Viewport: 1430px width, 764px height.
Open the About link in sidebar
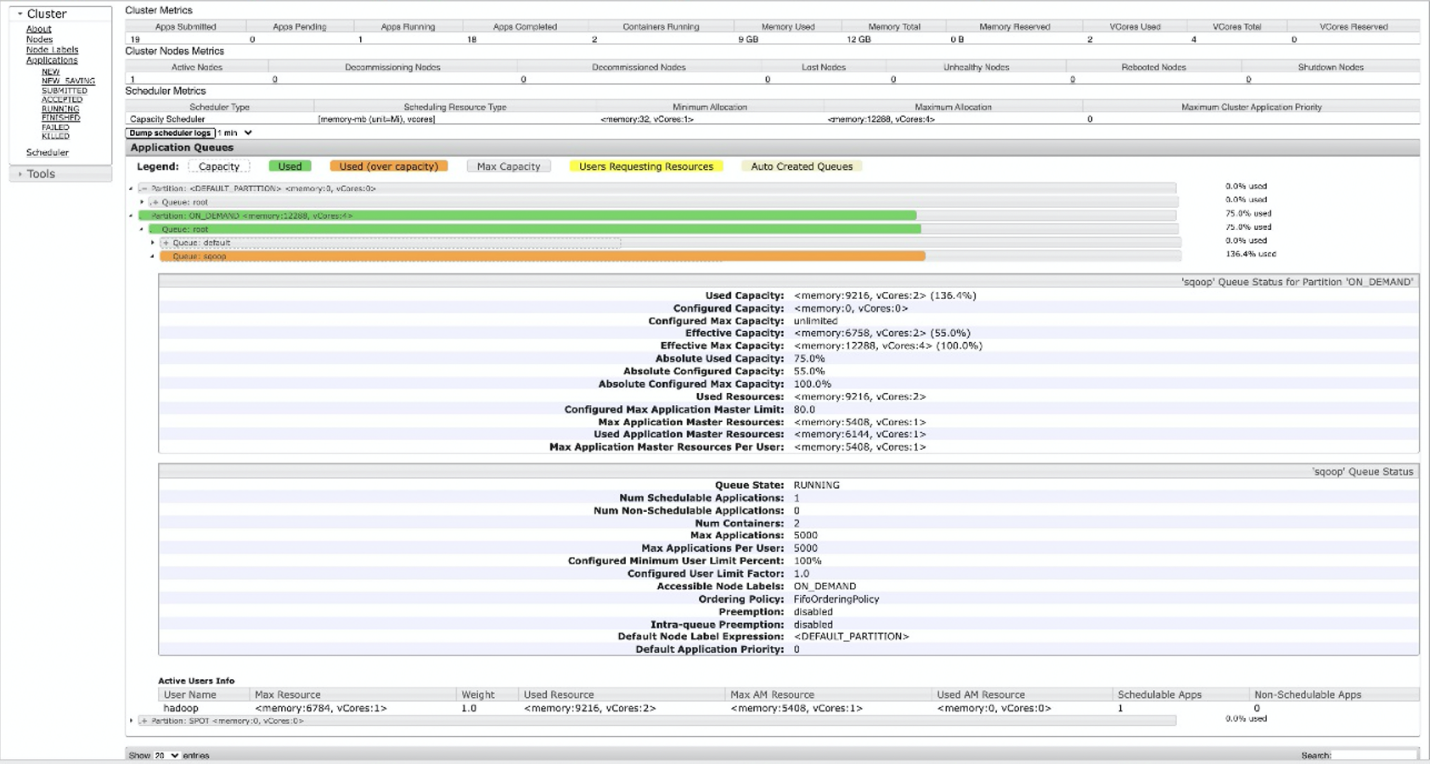[39, 29]
